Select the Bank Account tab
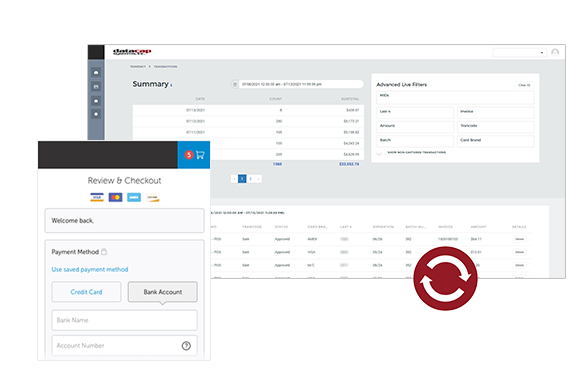Image resolution: width=575 pixels, height=377 pixels. (162, 292)
